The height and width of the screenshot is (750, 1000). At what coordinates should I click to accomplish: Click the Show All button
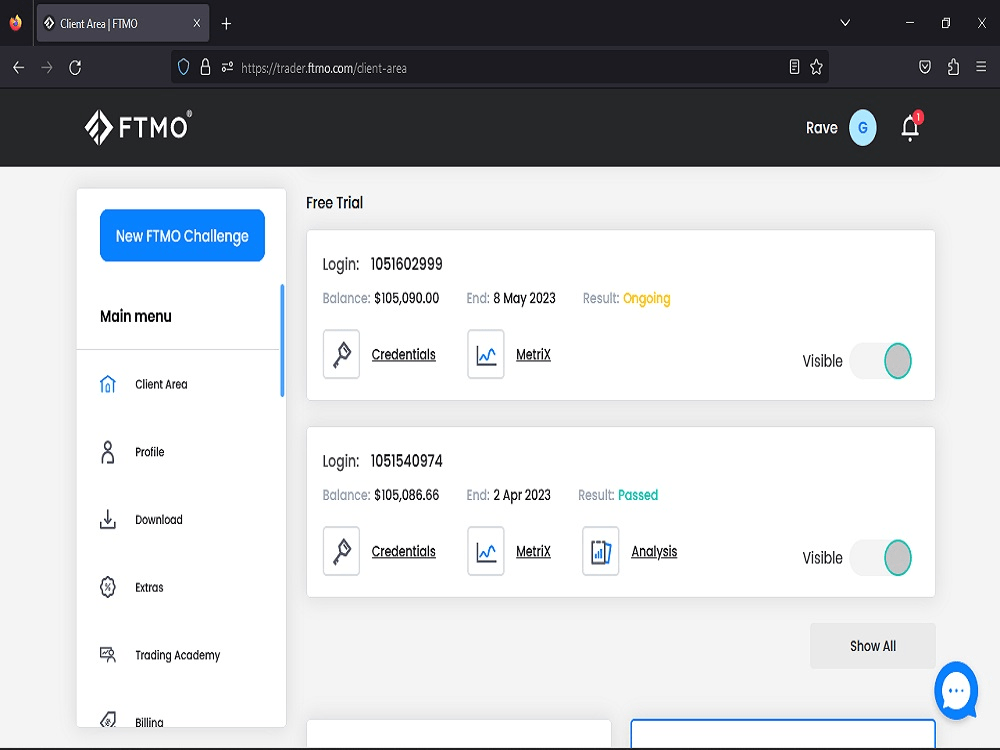(x=872, y=645)
